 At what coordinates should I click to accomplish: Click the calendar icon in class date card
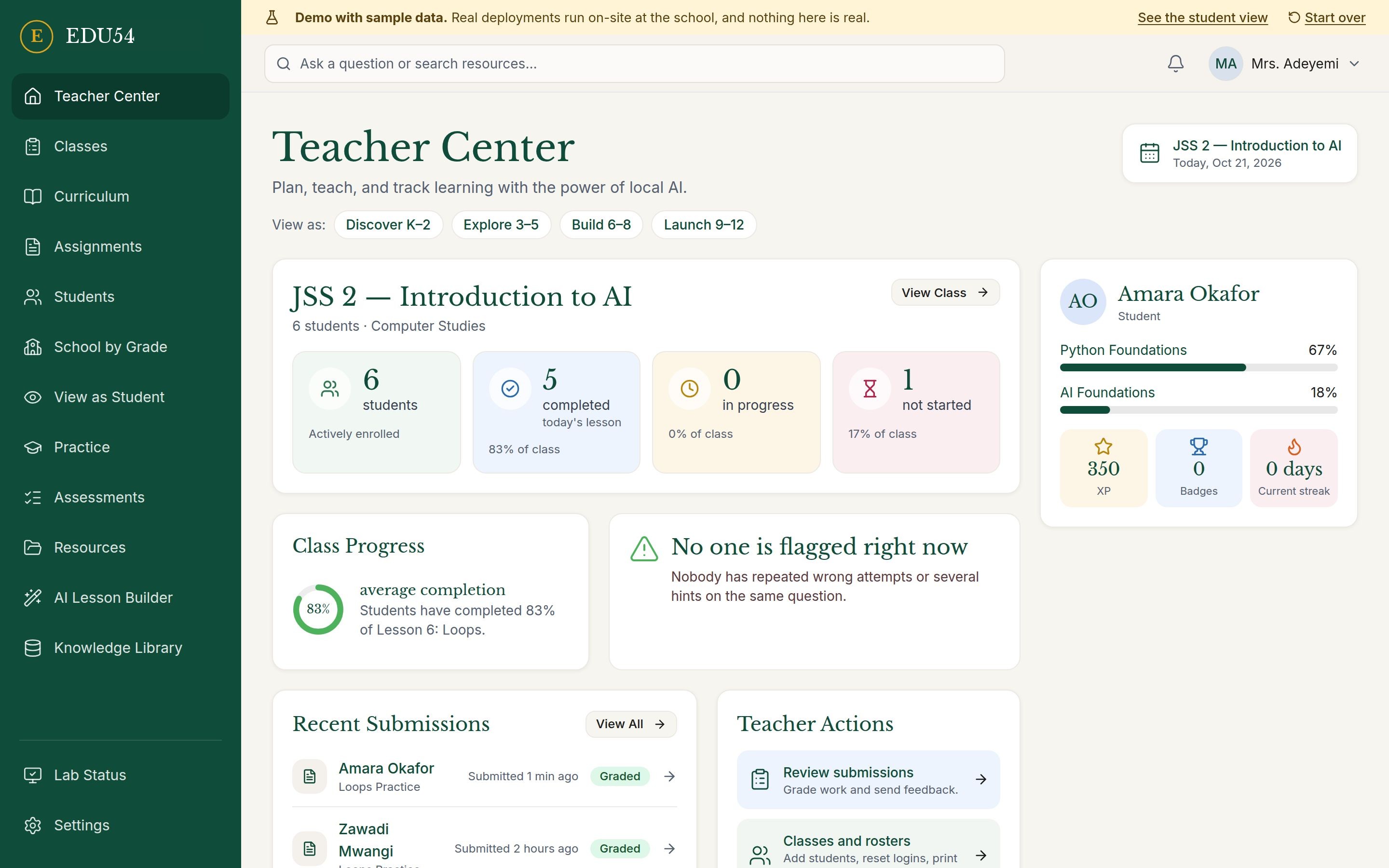click(x=1150, y=153)
